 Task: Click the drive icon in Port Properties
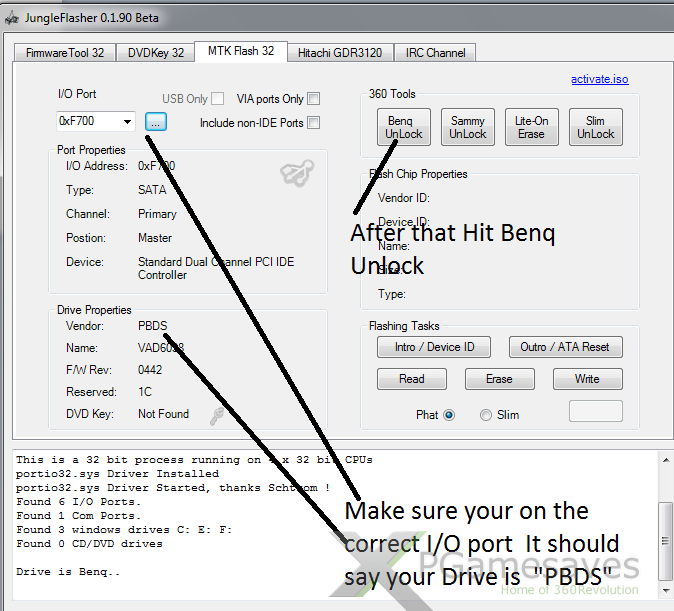pos(297,173)
